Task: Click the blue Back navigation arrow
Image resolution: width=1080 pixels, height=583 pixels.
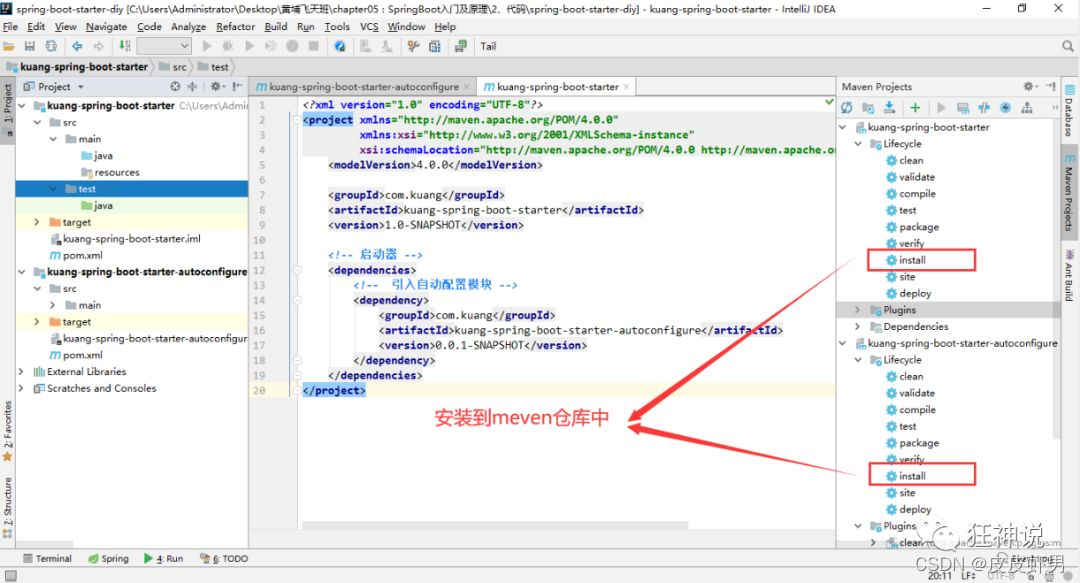Action: 77,46
